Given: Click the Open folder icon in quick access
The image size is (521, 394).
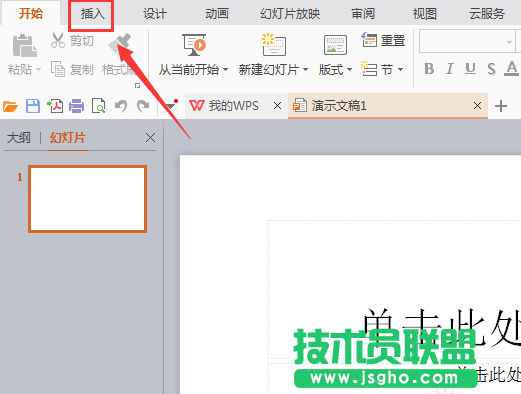Looking at the screenshot, I should pyautogui.click(x=10, y=106).
